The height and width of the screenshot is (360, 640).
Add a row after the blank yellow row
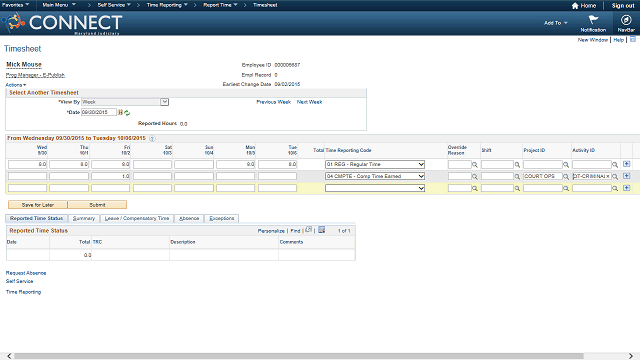click(627, 188)
